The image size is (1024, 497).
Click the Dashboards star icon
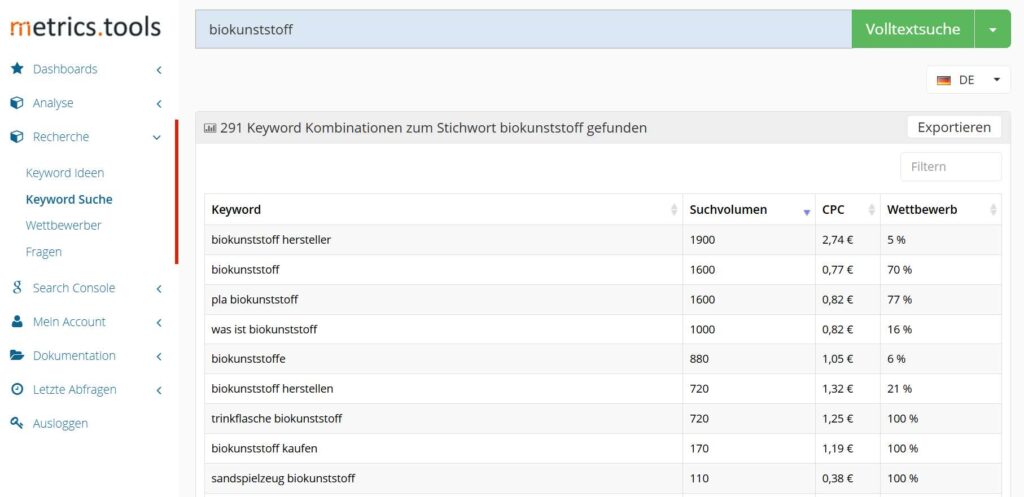18,69
